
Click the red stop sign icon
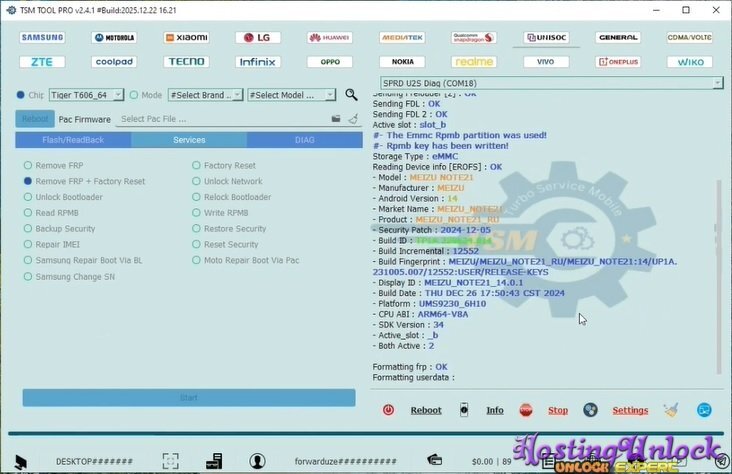point(526,410)
